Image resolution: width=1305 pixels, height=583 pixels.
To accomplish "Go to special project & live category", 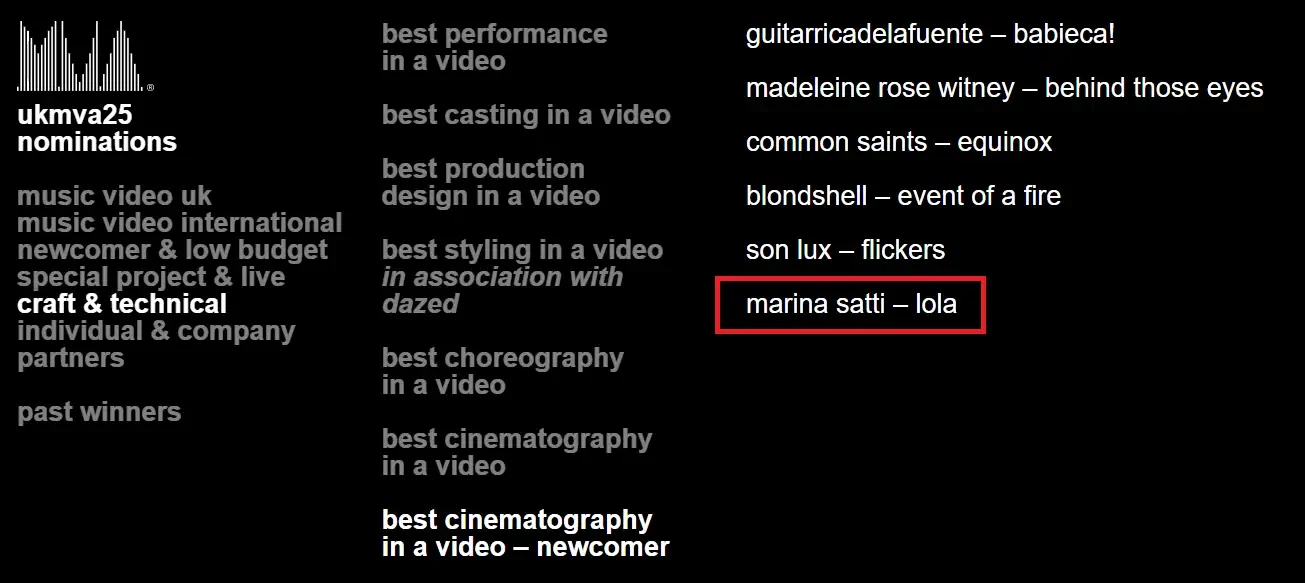I will pyautogui.click(x=151, y=277).
